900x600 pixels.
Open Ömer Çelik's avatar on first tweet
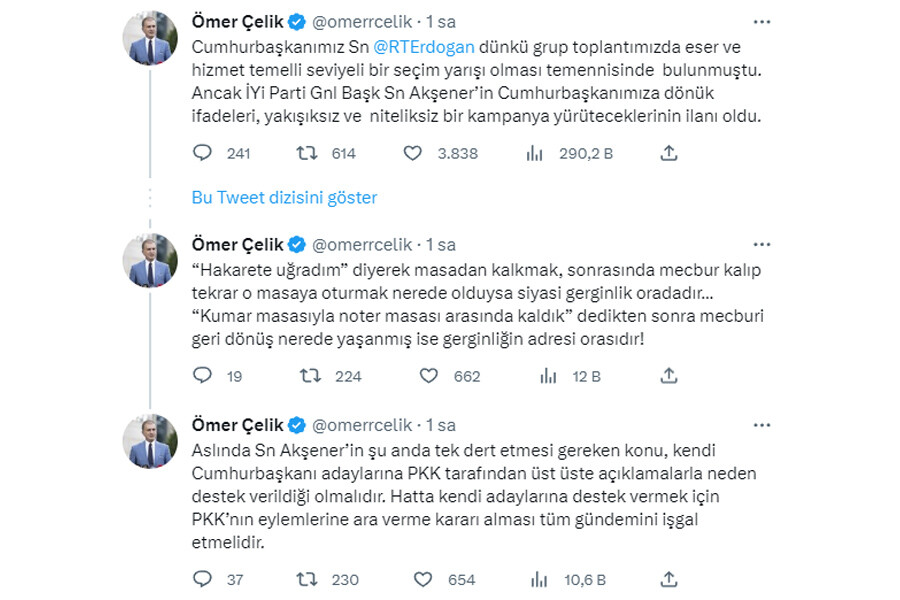click(x=150, y=38)
